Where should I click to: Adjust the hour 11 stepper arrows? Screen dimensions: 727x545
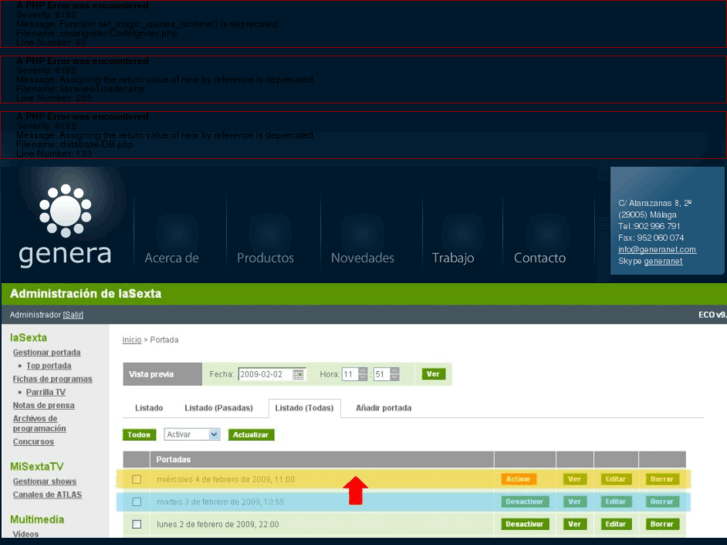(363, 374)
